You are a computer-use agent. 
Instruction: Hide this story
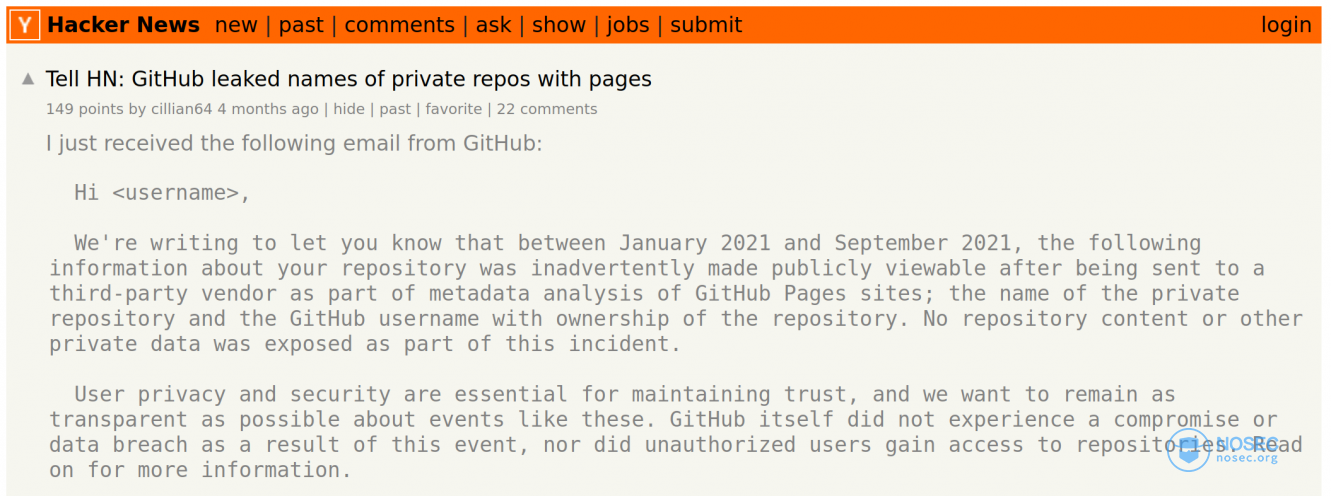coord(349,109)
